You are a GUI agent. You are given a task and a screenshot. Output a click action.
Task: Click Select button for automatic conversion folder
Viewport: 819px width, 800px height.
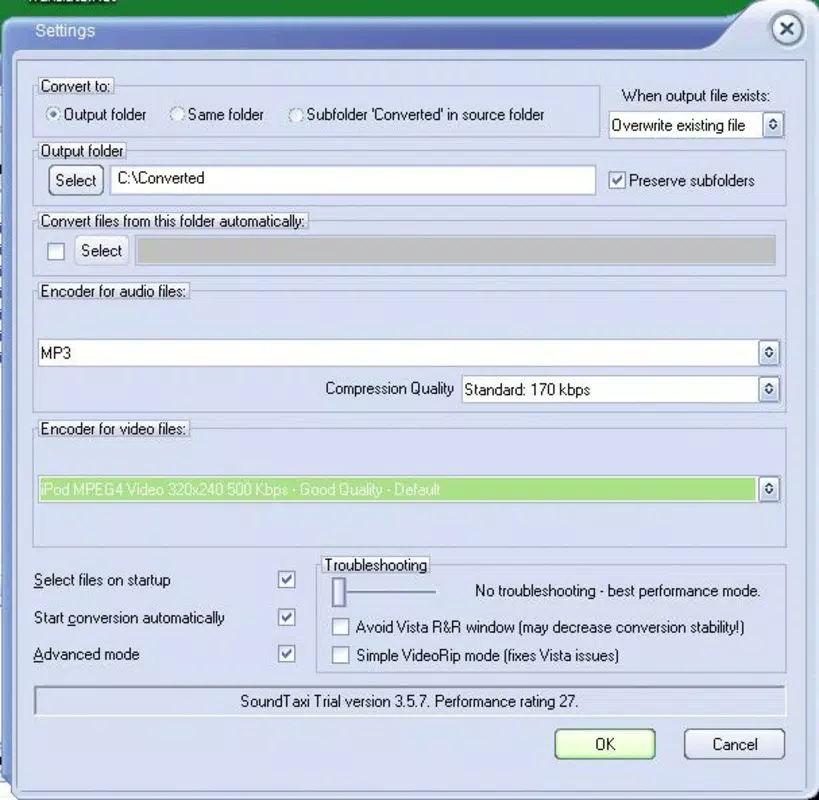[101, 251]
